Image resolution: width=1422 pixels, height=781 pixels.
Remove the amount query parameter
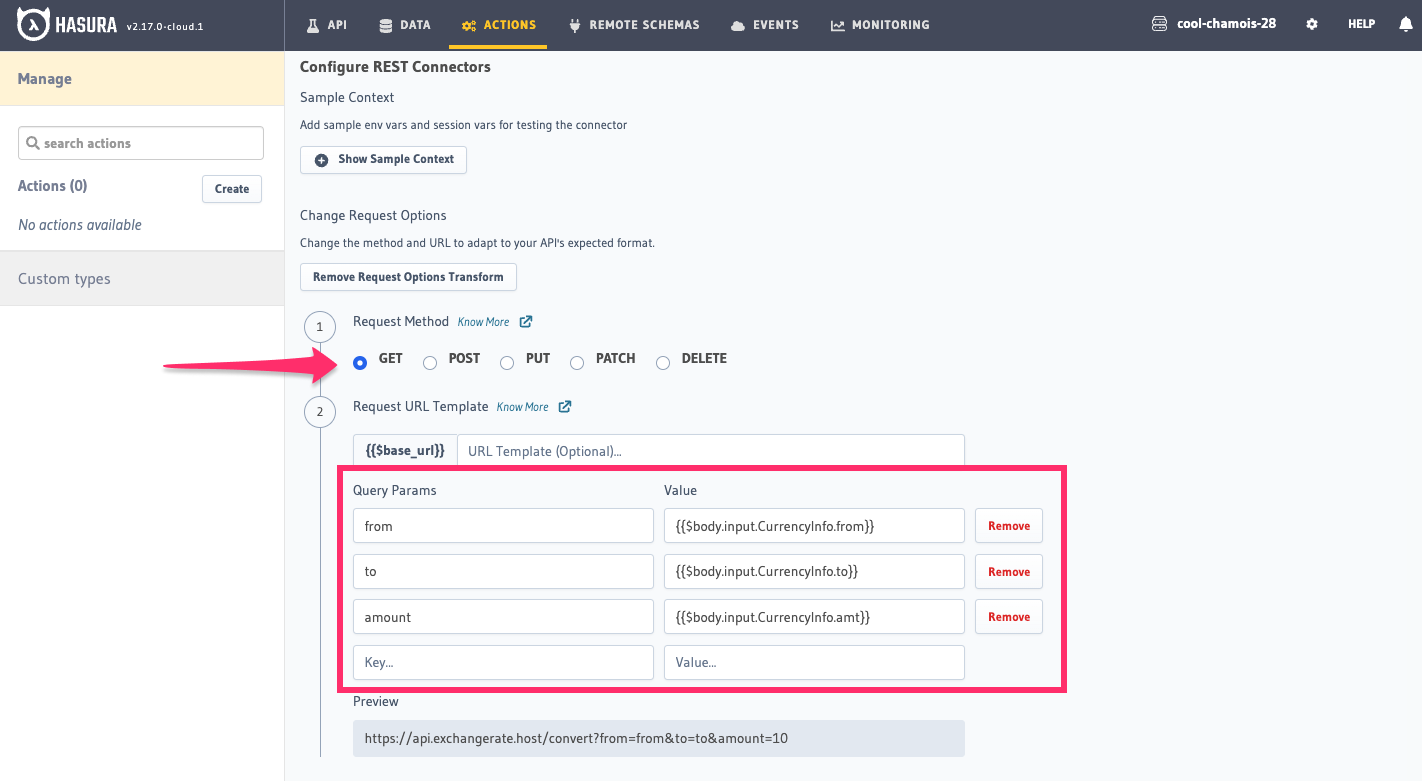tap(1008, 616)
